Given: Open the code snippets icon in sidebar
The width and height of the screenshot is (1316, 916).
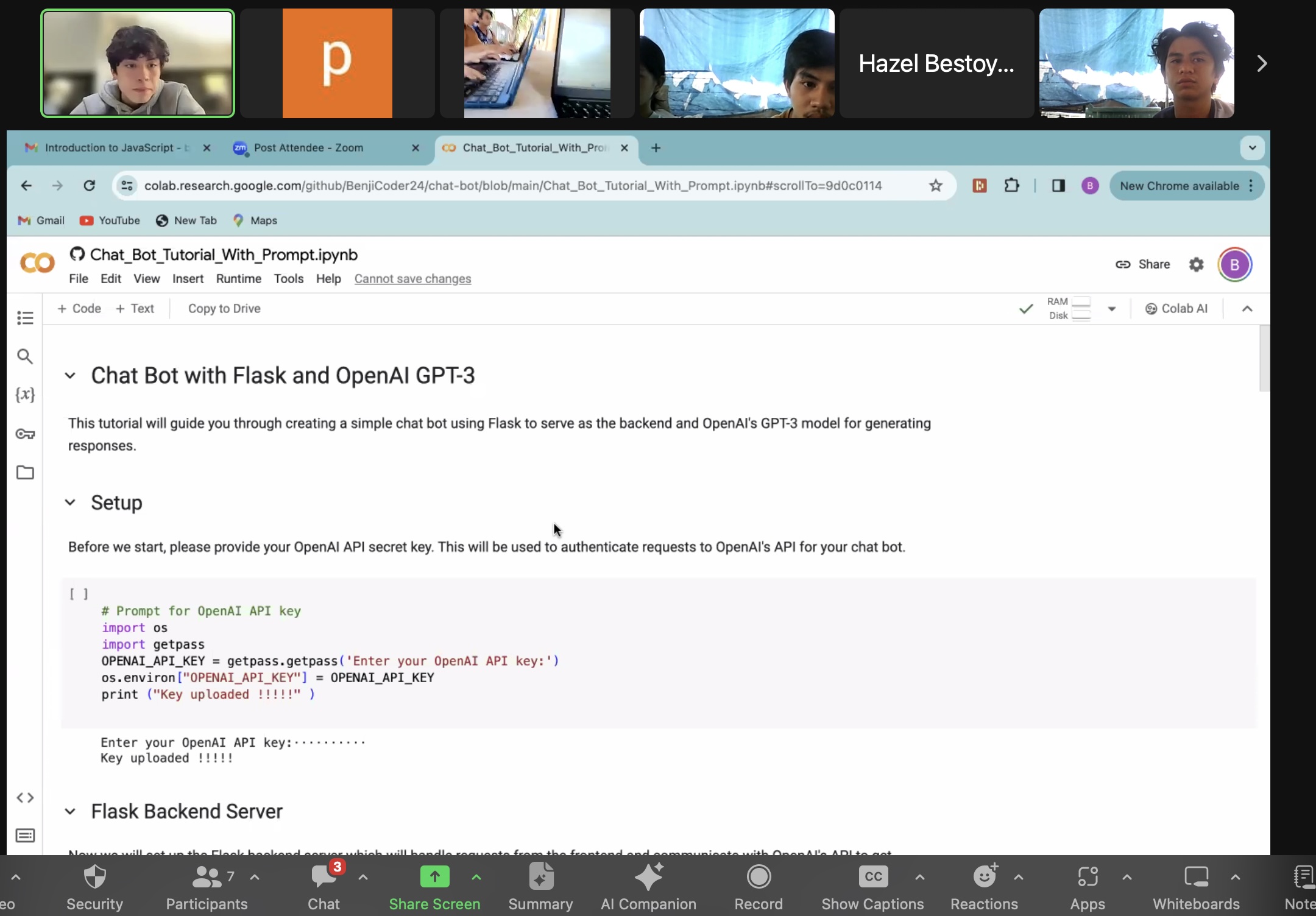Looking at the screenshot, I should (x=25, y=798).
